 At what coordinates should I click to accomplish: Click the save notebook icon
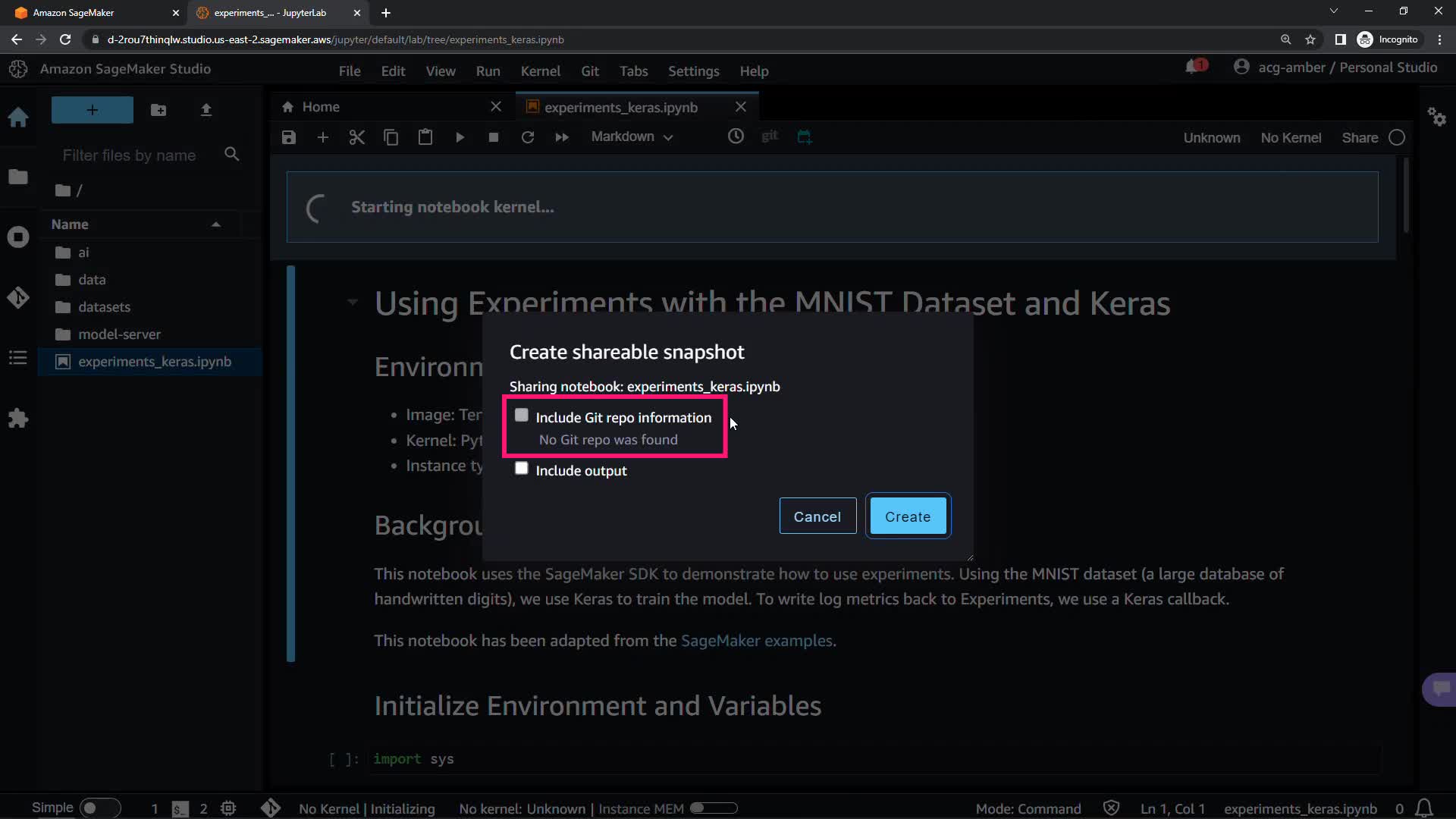coord(288,137)
